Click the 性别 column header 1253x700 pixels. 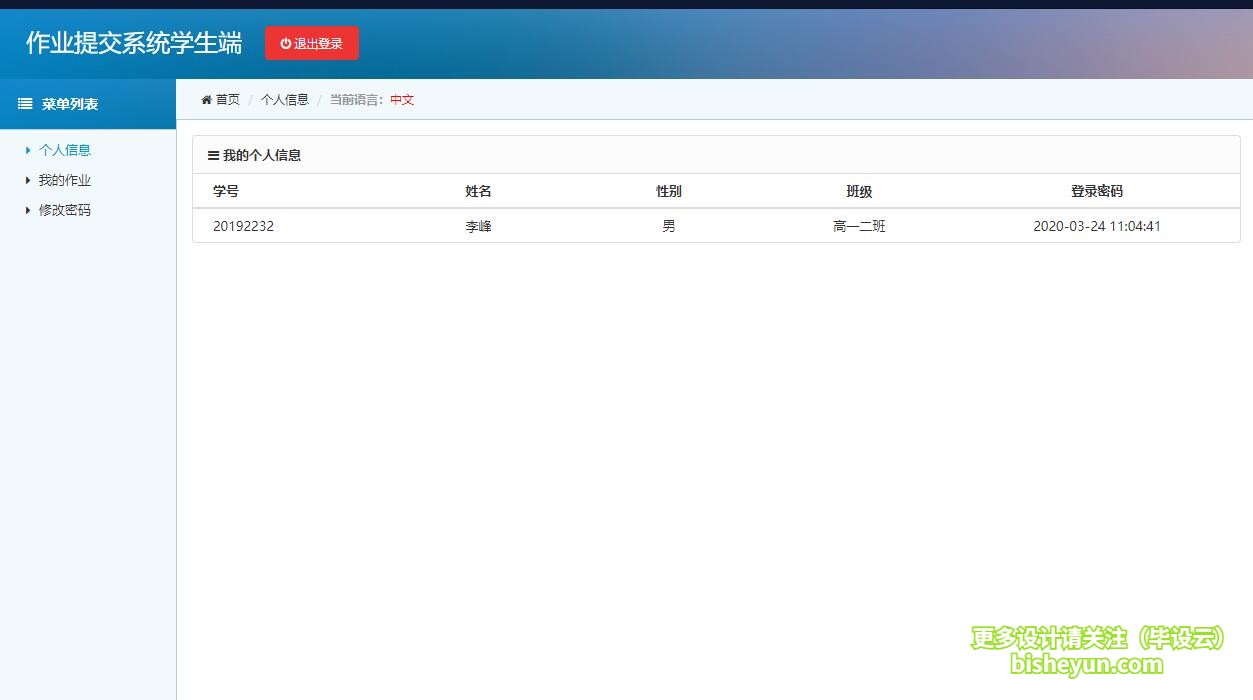pos(669,191)
